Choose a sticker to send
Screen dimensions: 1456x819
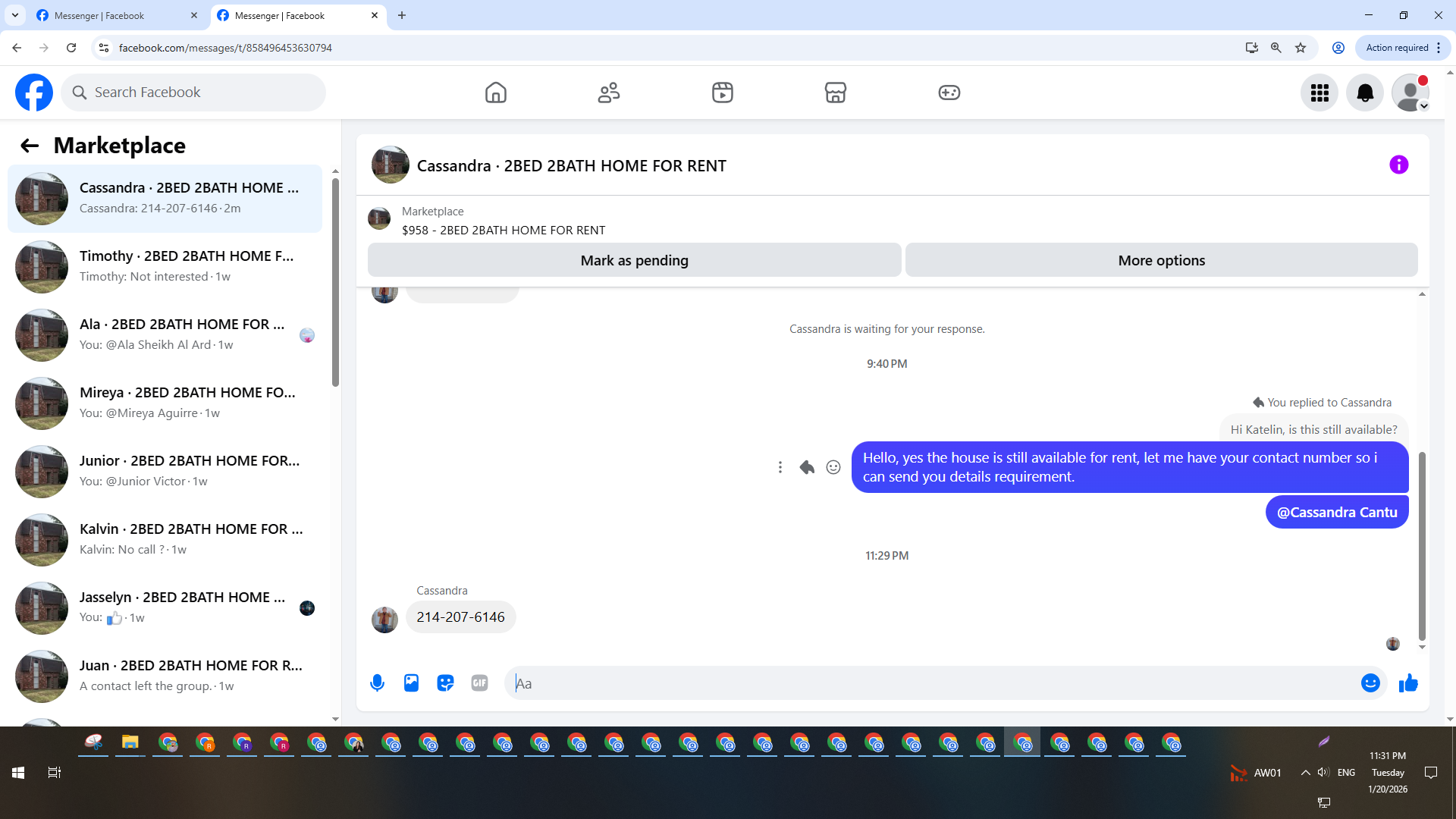(x=445, y=683)
